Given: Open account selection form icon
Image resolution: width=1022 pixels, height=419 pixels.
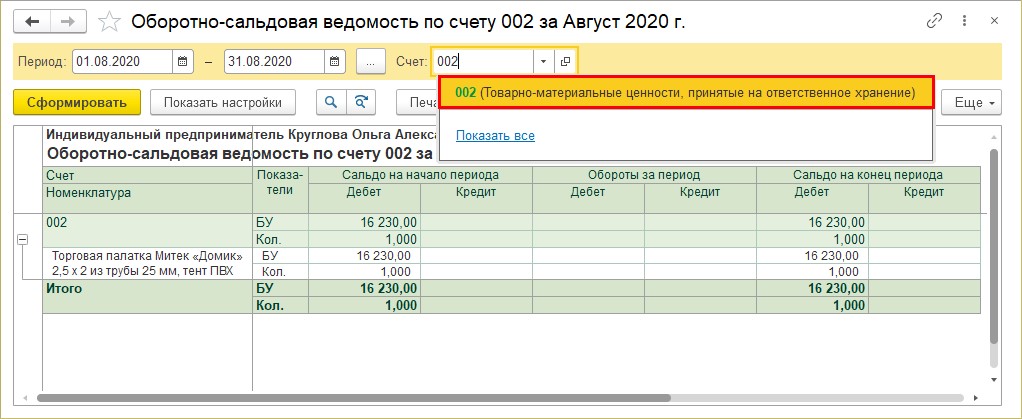Looking at the screenshot, I should tap(565, 62).
